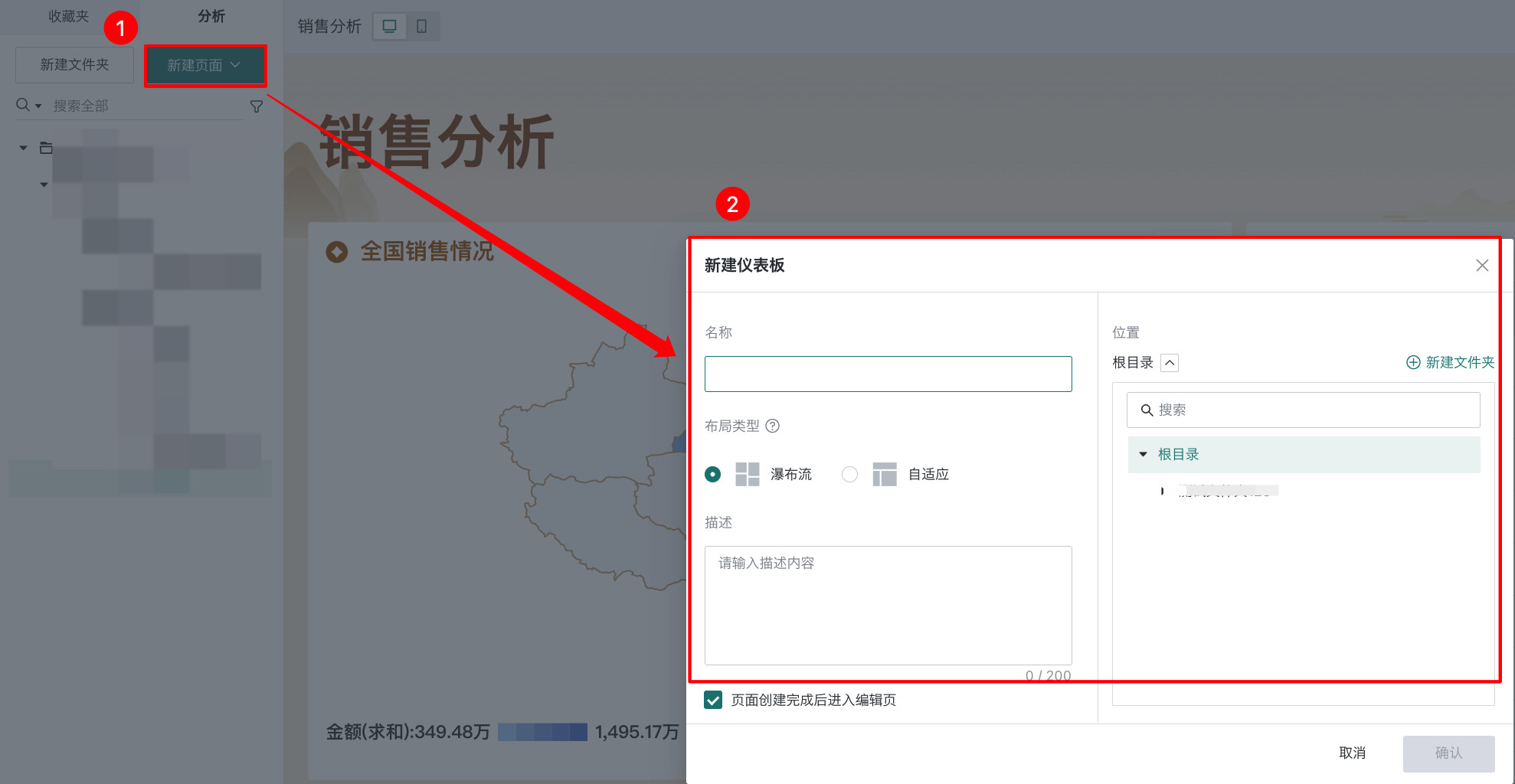The width and height of the screenshot is (1515, 784).
Task: Collapse the 根目录 location selector
Action: tap(1170, 362)
